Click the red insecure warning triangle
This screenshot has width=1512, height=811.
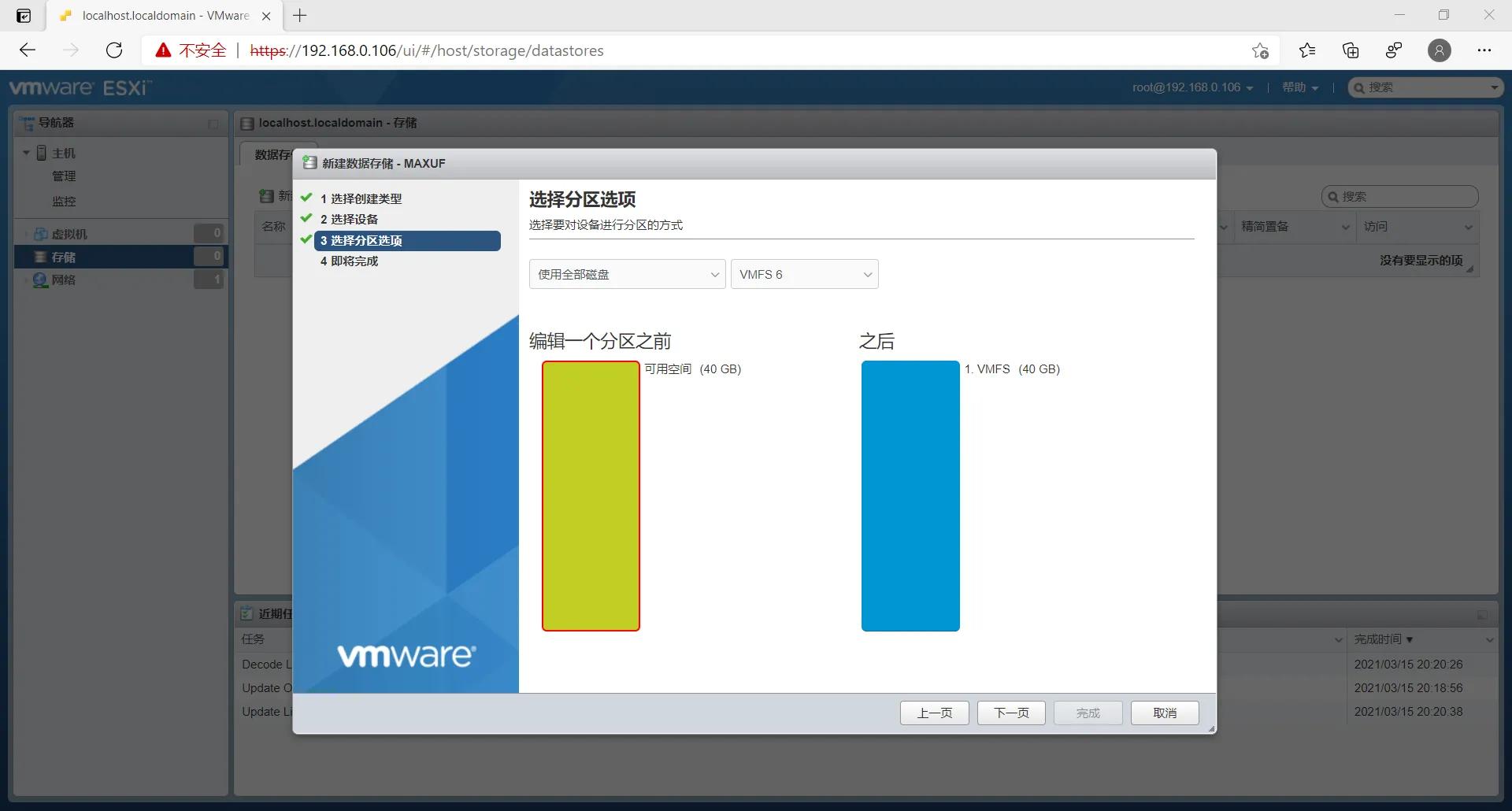163,50
